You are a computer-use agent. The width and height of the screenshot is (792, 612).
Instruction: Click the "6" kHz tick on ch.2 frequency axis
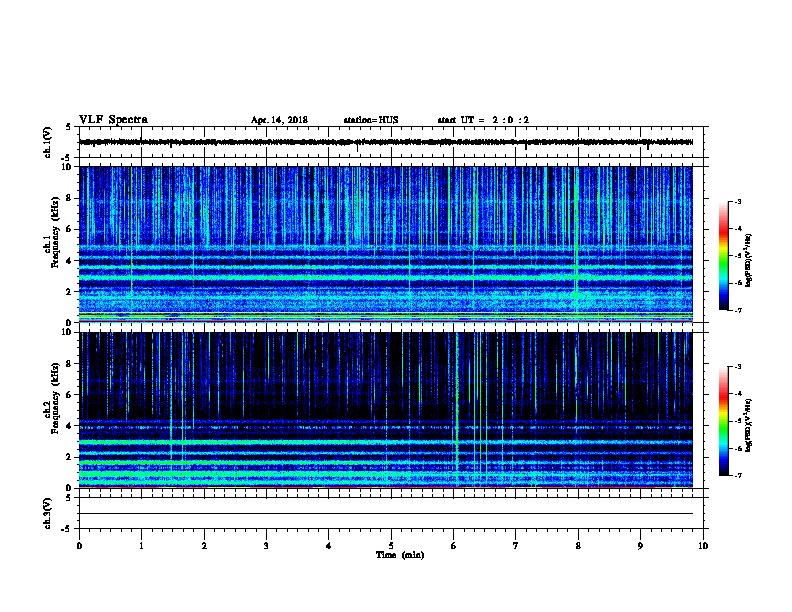[70, 394]
